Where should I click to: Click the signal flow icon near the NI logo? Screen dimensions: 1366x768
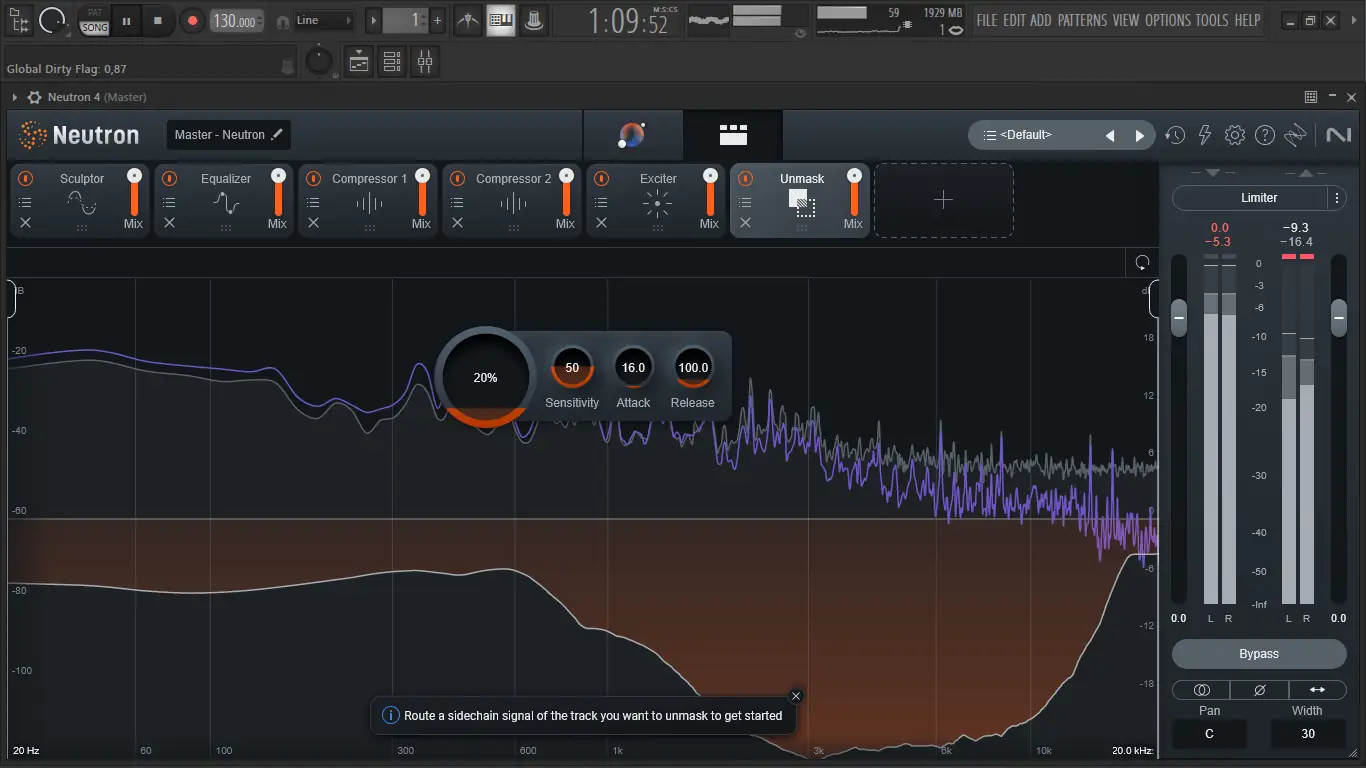1297,134
